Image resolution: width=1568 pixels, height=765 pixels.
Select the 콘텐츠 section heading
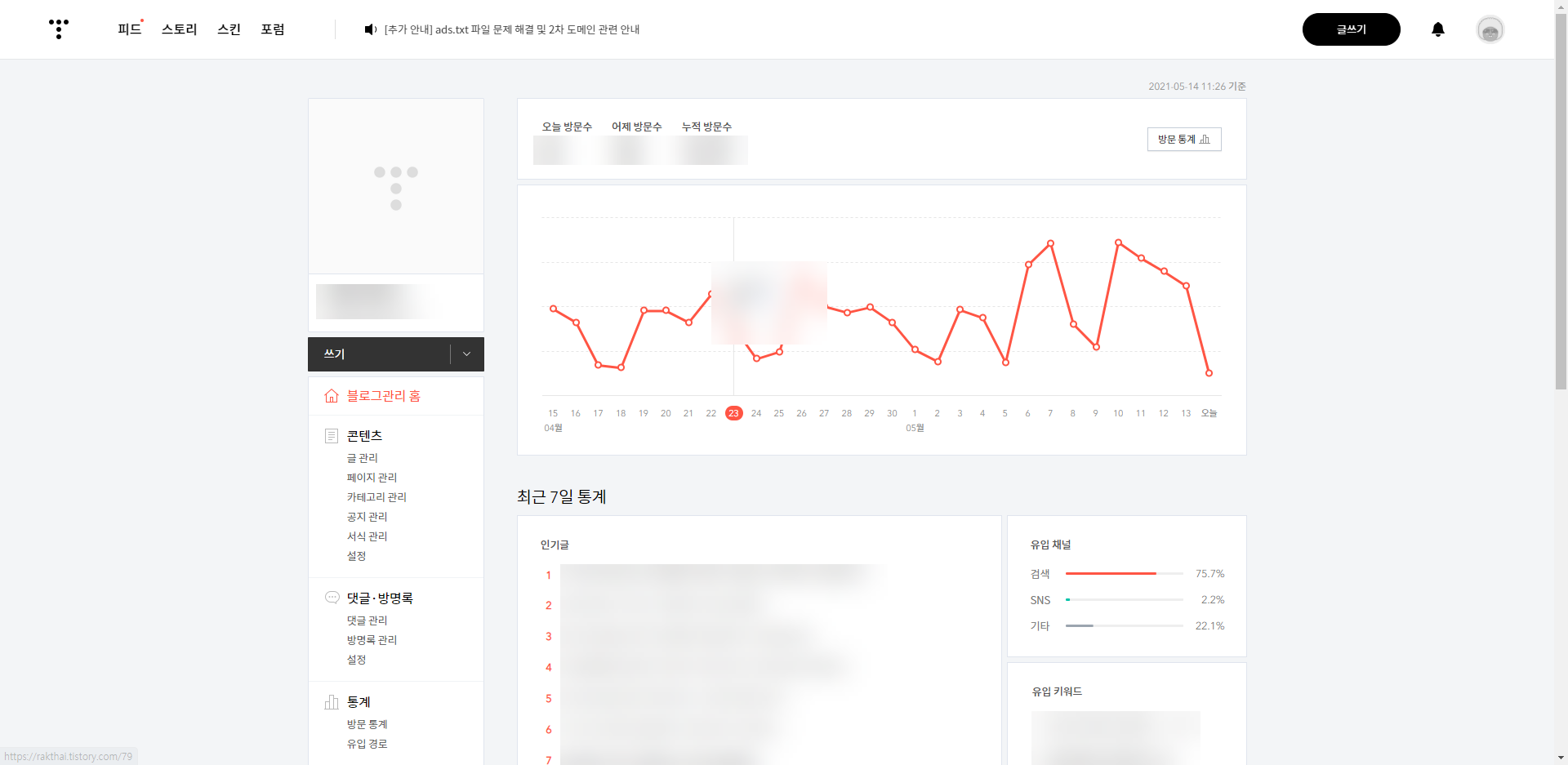point(364,436)
